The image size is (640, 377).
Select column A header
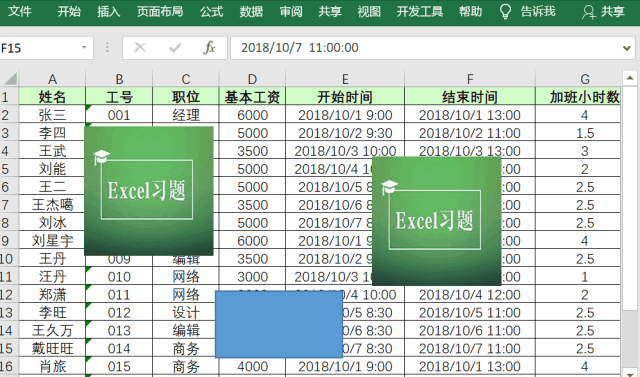[52, 78]
